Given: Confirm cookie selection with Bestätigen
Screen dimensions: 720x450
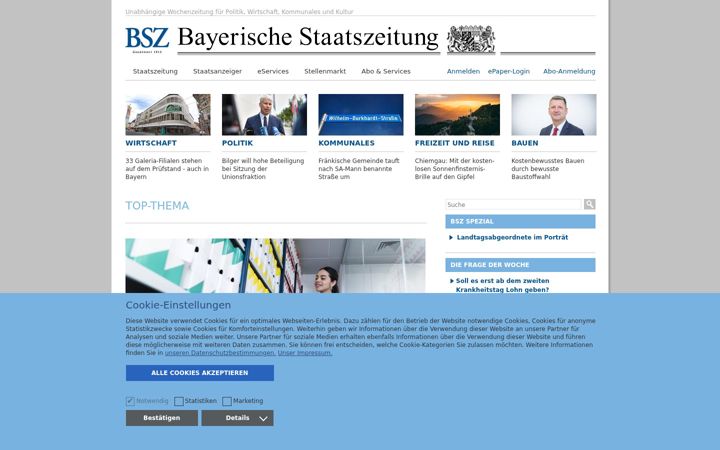Looking at the screenshot, I should 162,418.
